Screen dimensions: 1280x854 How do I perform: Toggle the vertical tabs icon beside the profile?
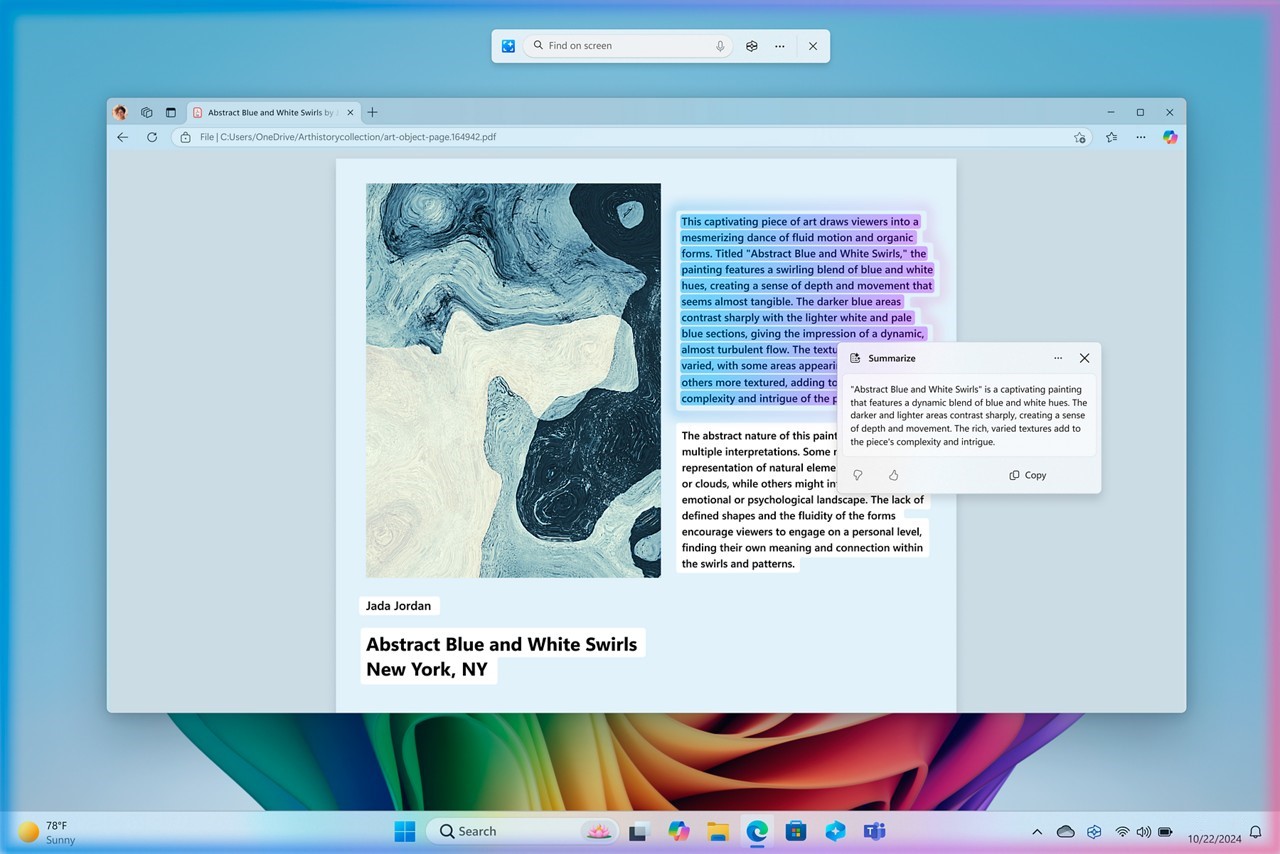coord(170,113)
